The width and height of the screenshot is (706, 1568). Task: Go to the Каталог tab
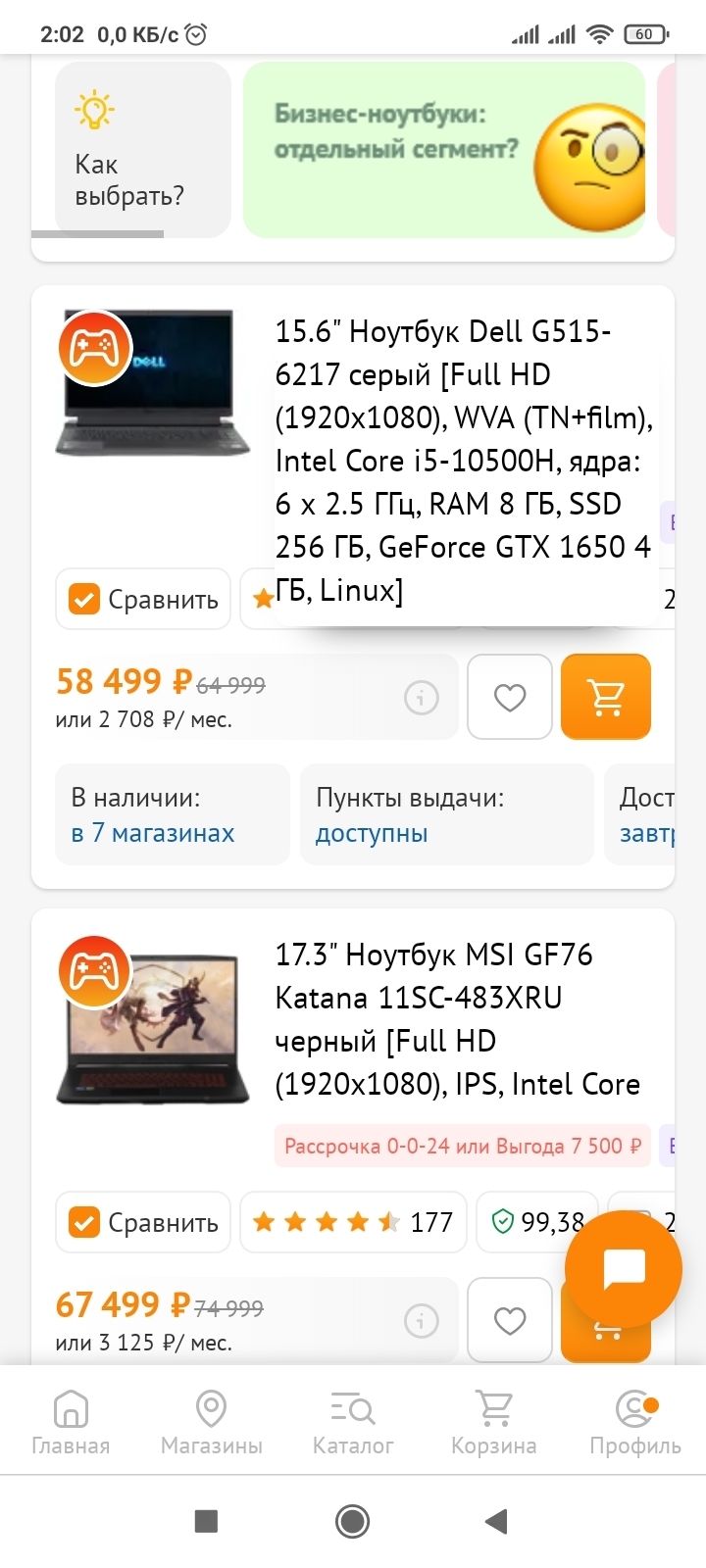pyautogui.click(x=353, y=1421)
